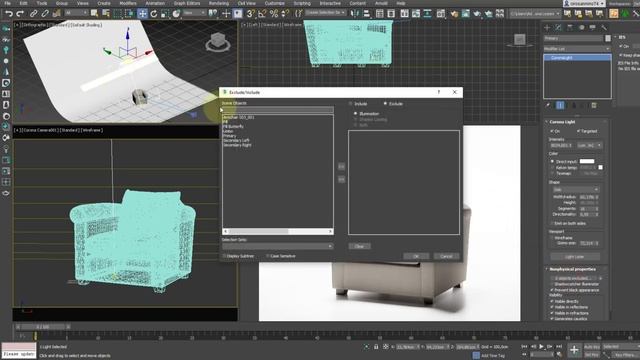The width and height of the screenshot is (640, 360).
Task: Open the Hierarchy panel icon
Action: pos(570,27)
